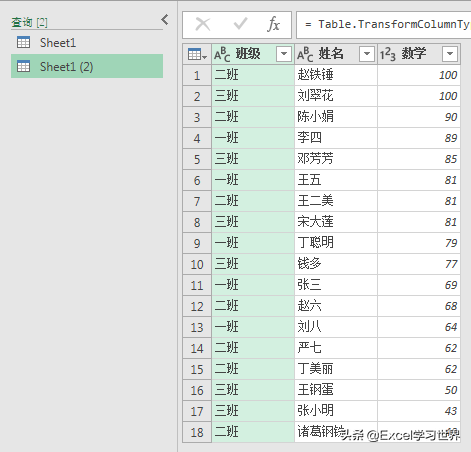Viewport: 471px width, 452px height.
Task: Select the 班级 column header
Action: pyautogui.click(x=253, y=54)
